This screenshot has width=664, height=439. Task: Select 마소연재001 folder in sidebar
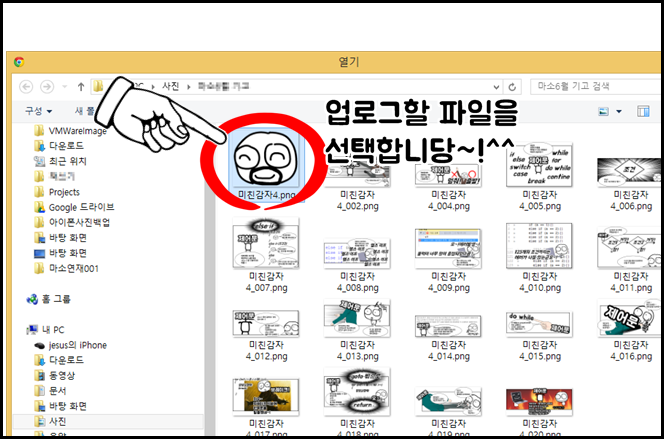click(66, 268)
